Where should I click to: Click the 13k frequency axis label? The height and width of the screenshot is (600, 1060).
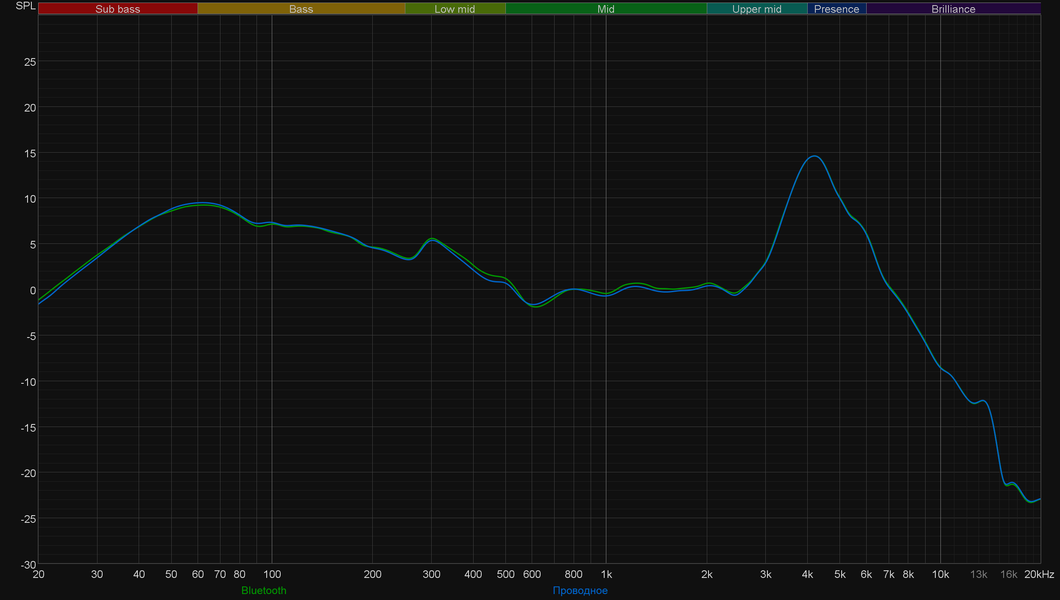tap(979, 574)
